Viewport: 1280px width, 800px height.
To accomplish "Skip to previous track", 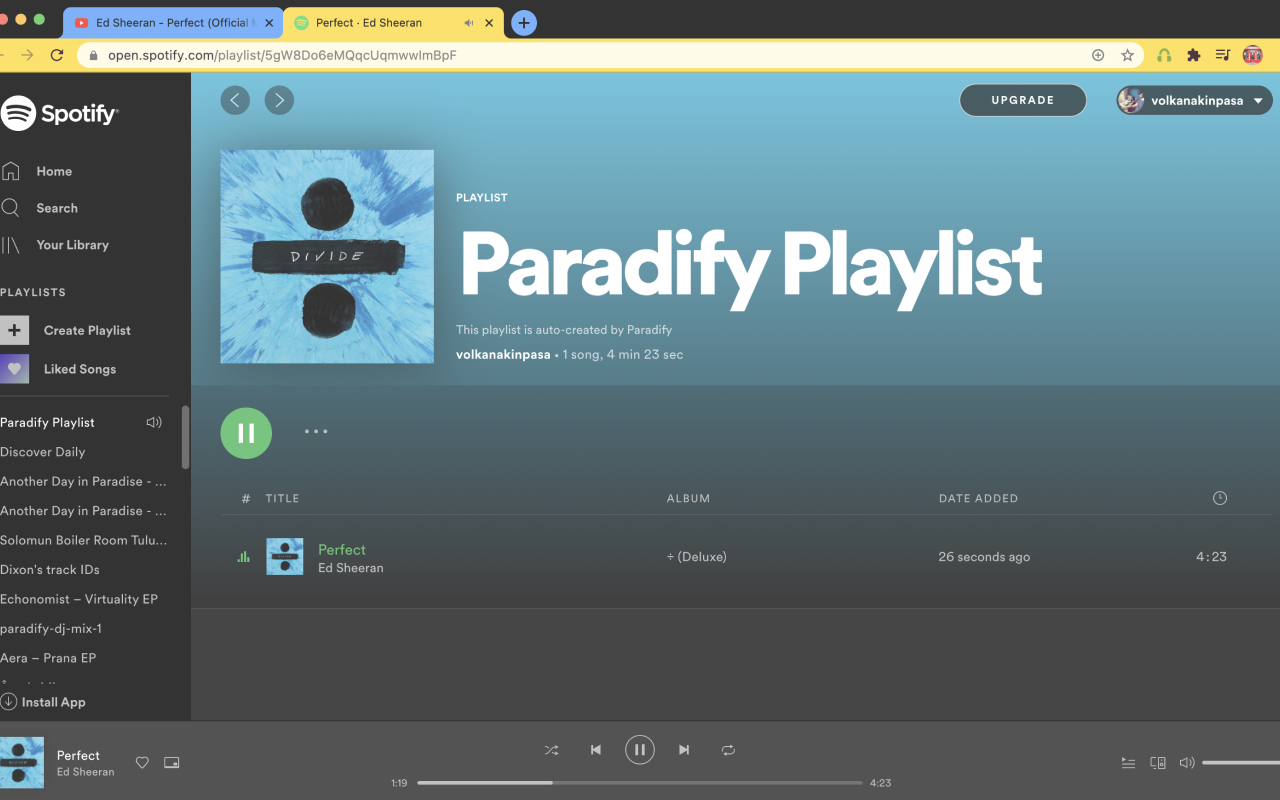I will coord(596,750).
